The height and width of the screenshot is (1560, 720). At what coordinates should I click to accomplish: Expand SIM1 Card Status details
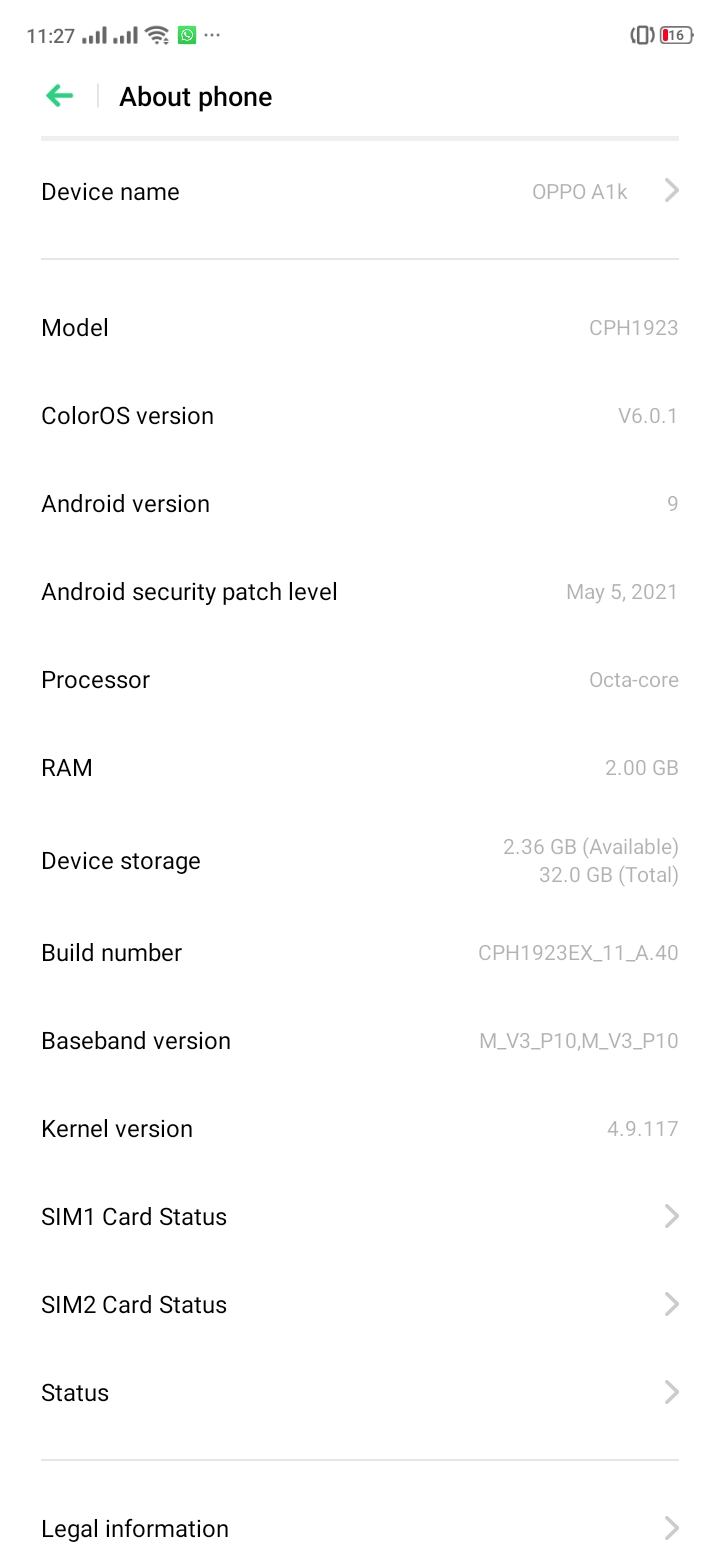pos(360,1216)
